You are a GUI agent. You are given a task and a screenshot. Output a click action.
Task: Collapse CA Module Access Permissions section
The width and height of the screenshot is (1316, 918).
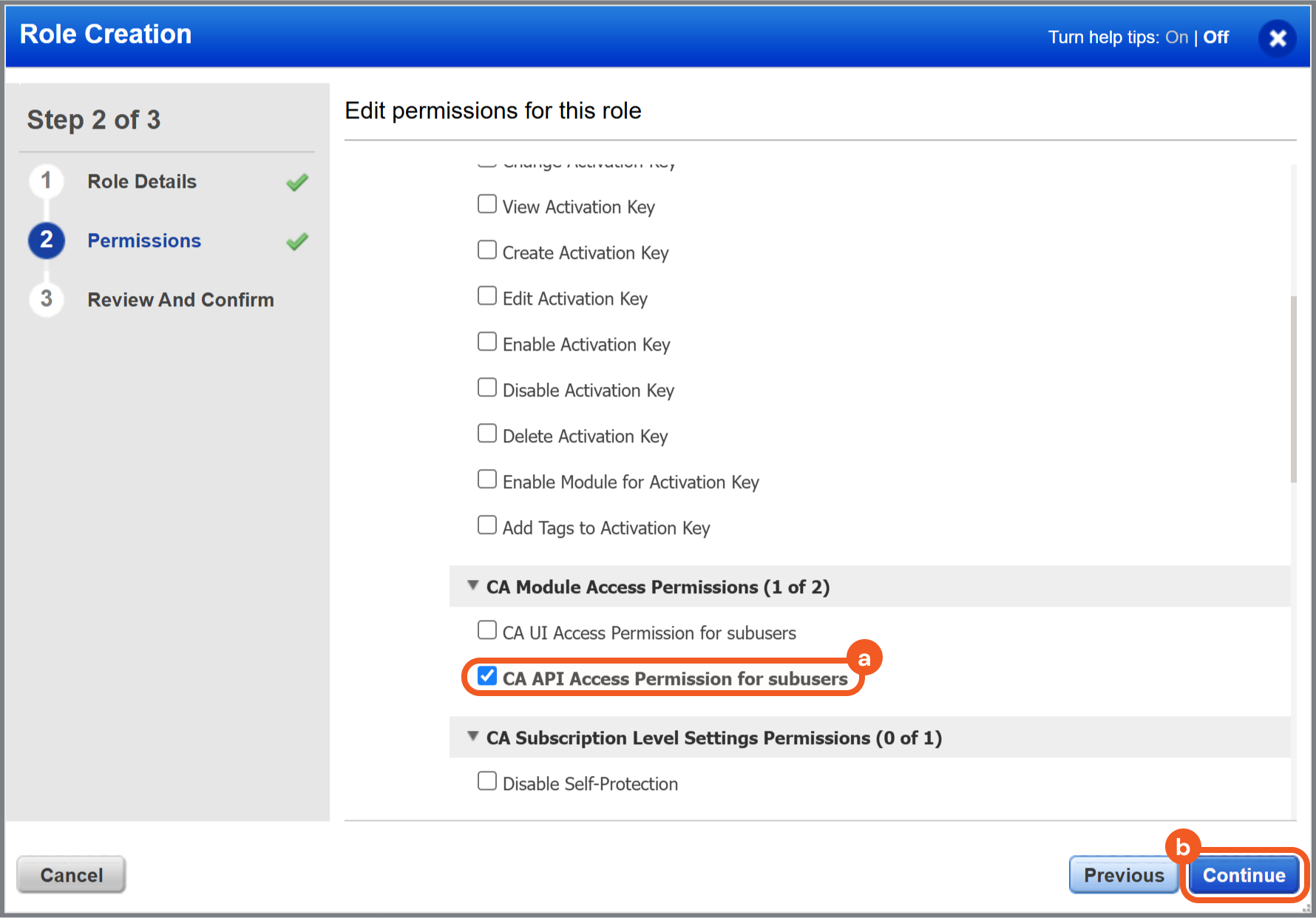point(473,586)
